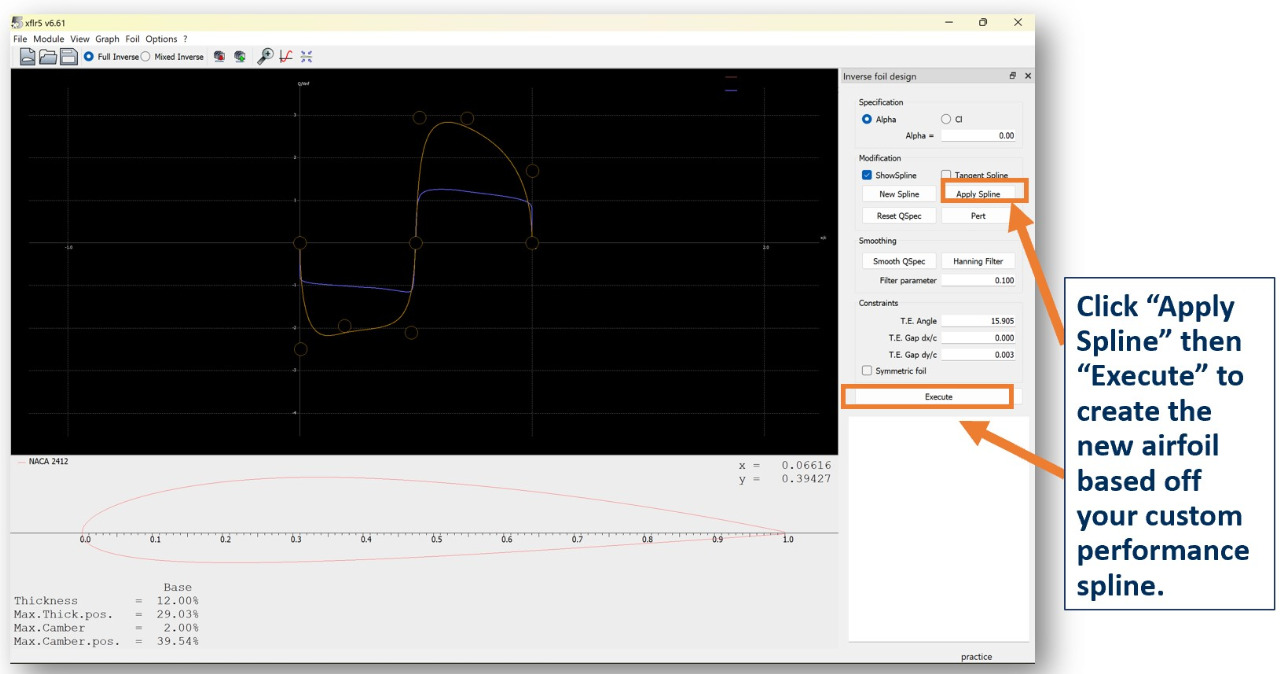This screenshot has width=1280, height=674.
Task: Tick the Symmetric foil checkbox
Action: (867, 371)
